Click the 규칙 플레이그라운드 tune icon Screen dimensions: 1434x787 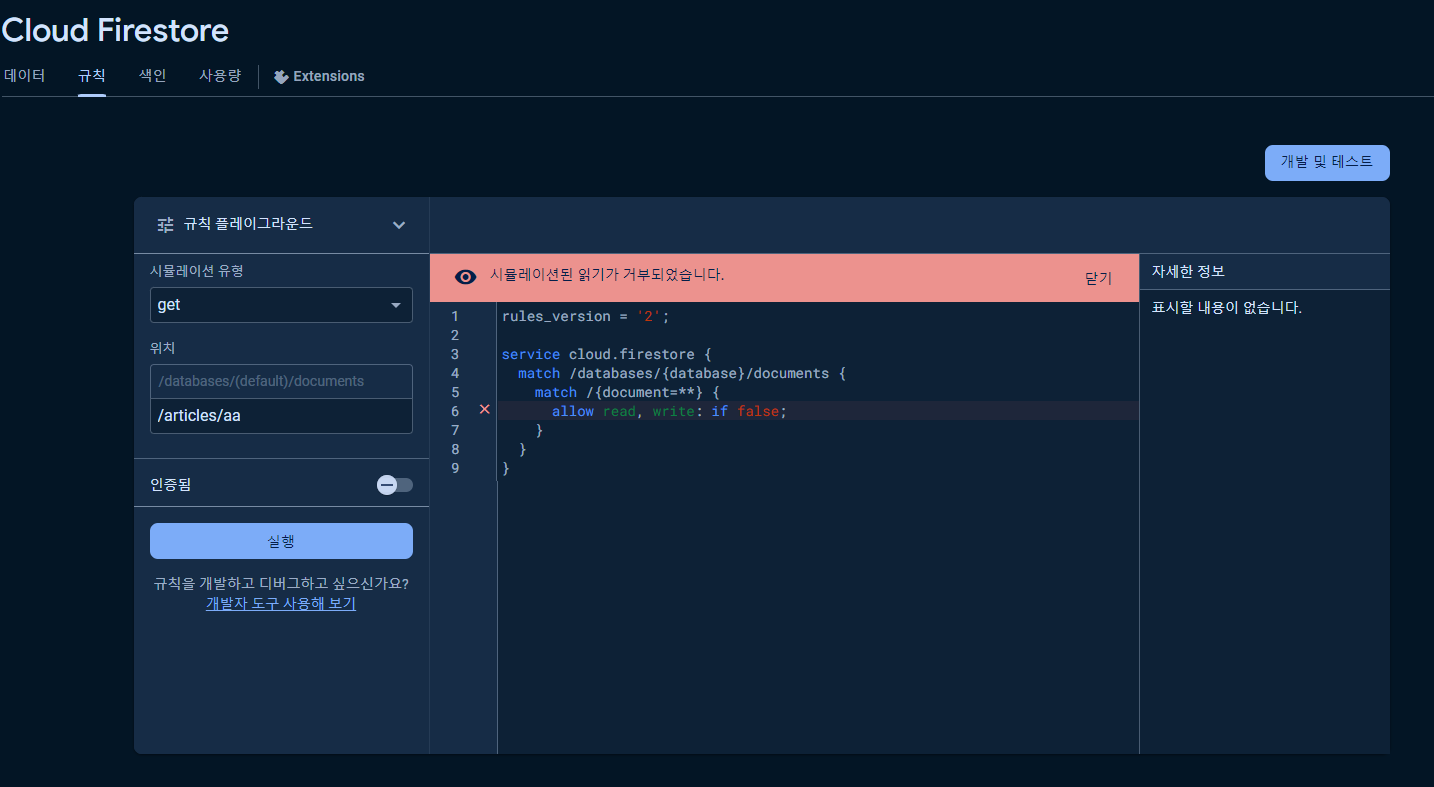tap(165, 225)
